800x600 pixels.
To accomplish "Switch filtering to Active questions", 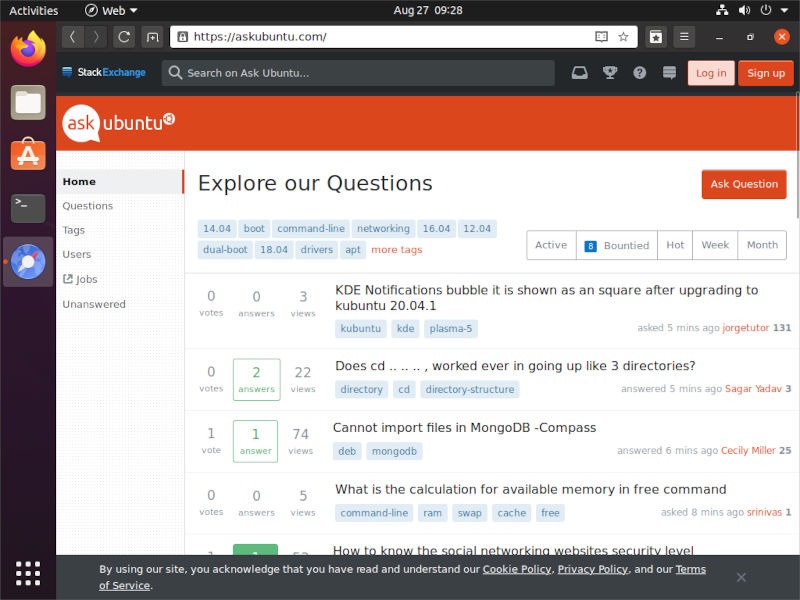I will coord(551,245).
